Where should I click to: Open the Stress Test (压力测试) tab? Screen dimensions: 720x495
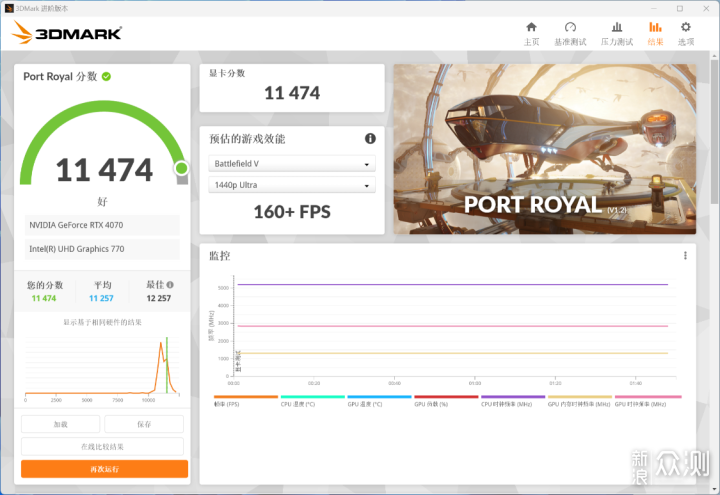(x=617, y=34)
